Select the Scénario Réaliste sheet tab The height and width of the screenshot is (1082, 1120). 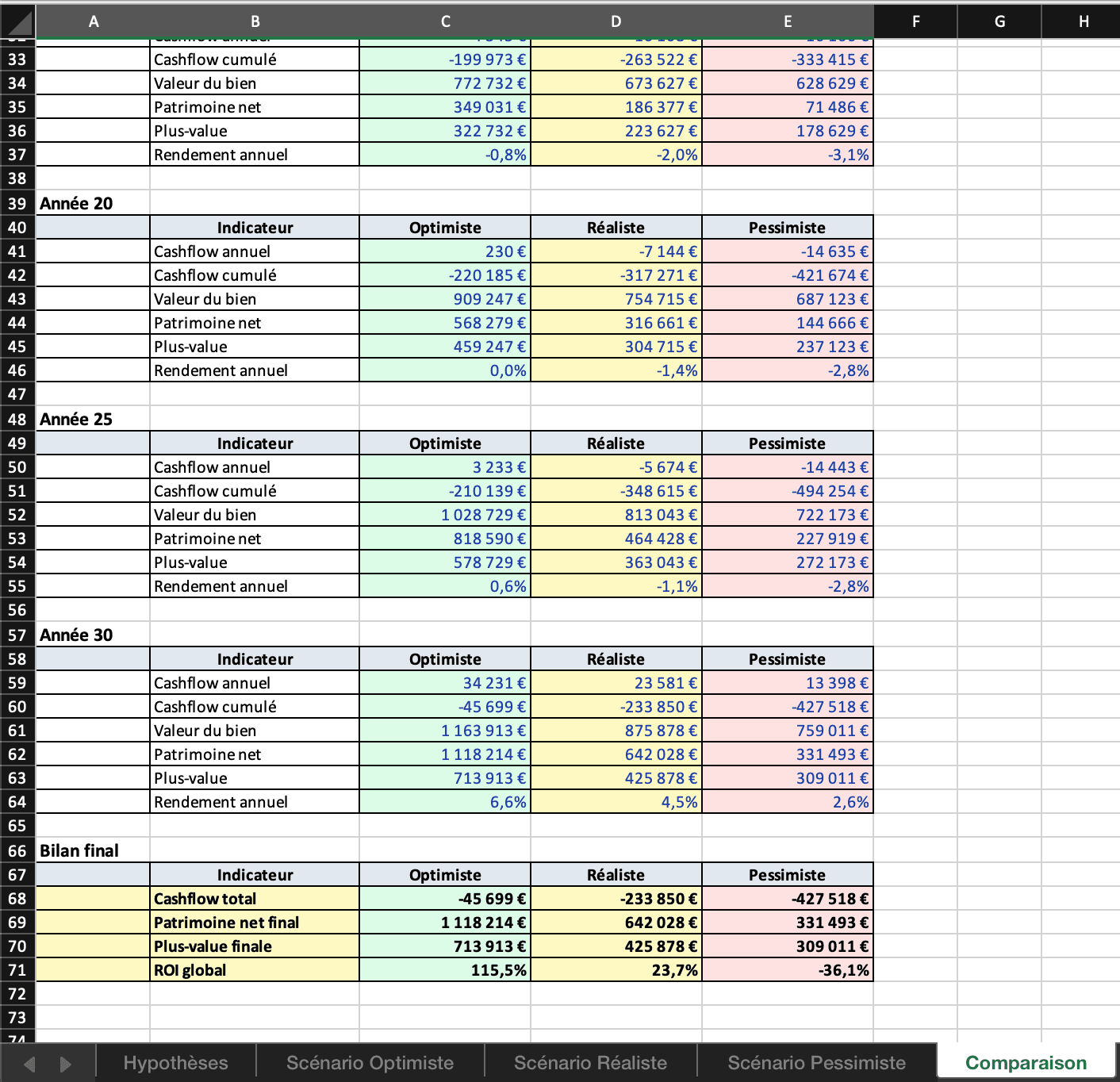(x=590, y=1062)
